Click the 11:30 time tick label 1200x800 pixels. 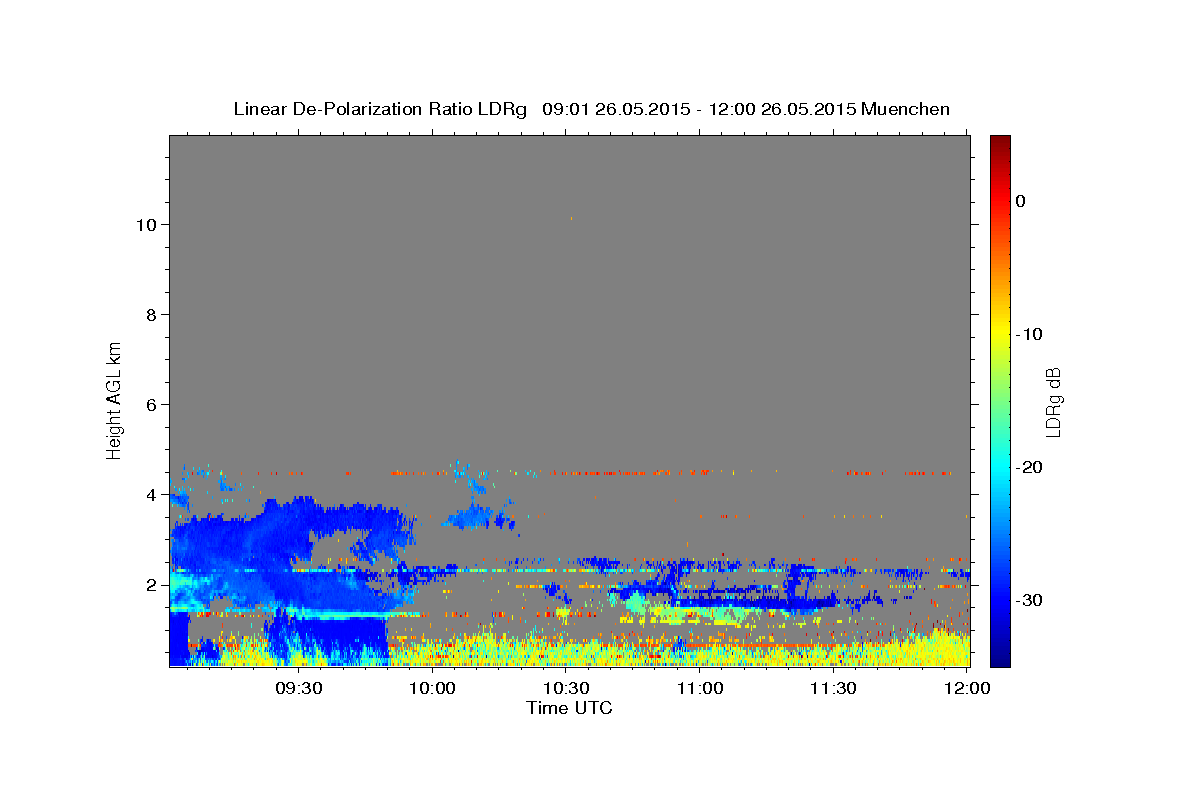tap(833, 688)
